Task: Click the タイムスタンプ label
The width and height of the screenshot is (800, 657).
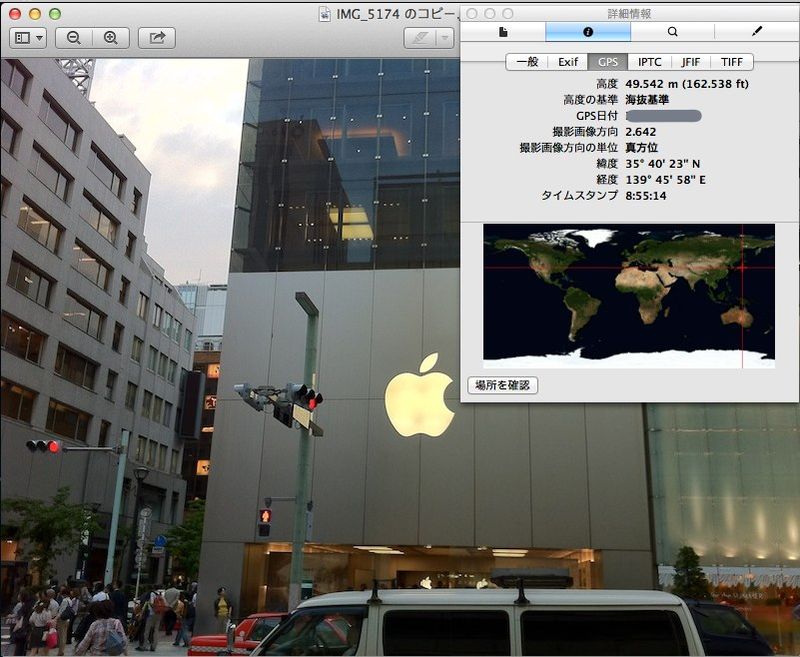Action: coord(580,196)
